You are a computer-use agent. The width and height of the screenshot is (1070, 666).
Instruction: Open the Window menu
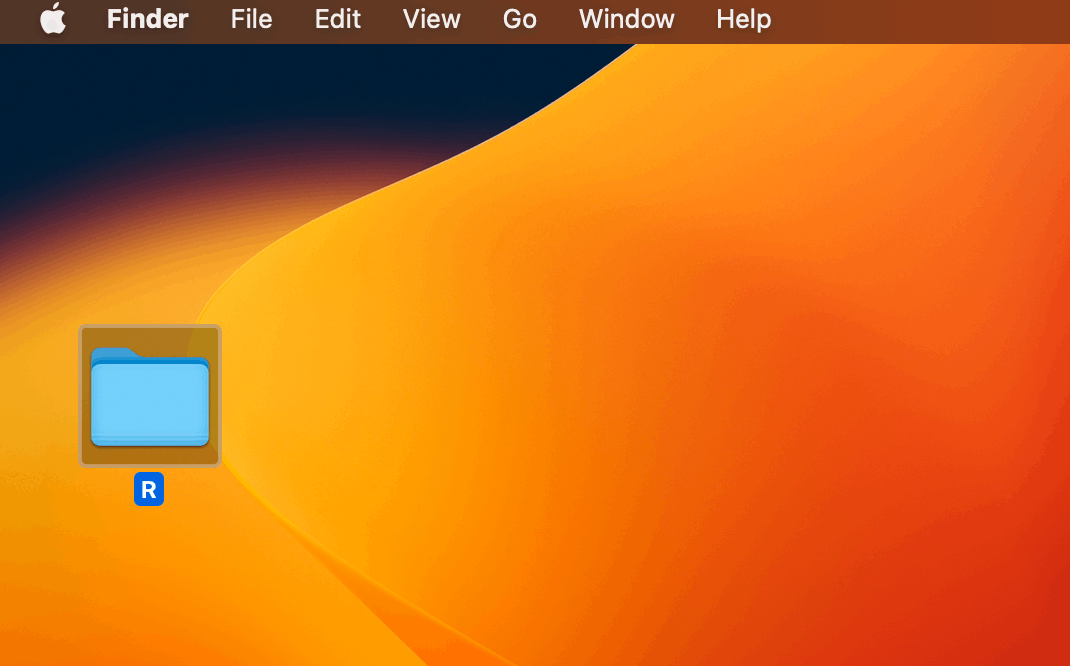click(626, 19)
